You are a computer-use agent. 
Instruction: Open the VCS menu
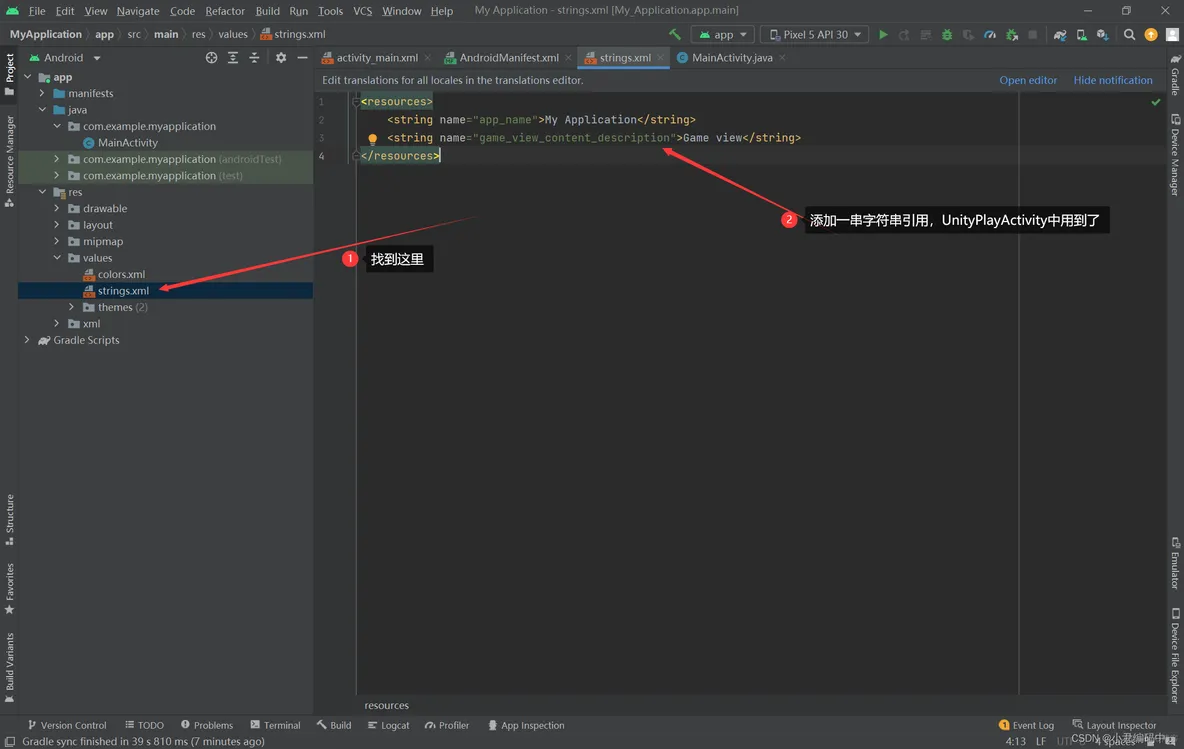[x=362, y=11]
